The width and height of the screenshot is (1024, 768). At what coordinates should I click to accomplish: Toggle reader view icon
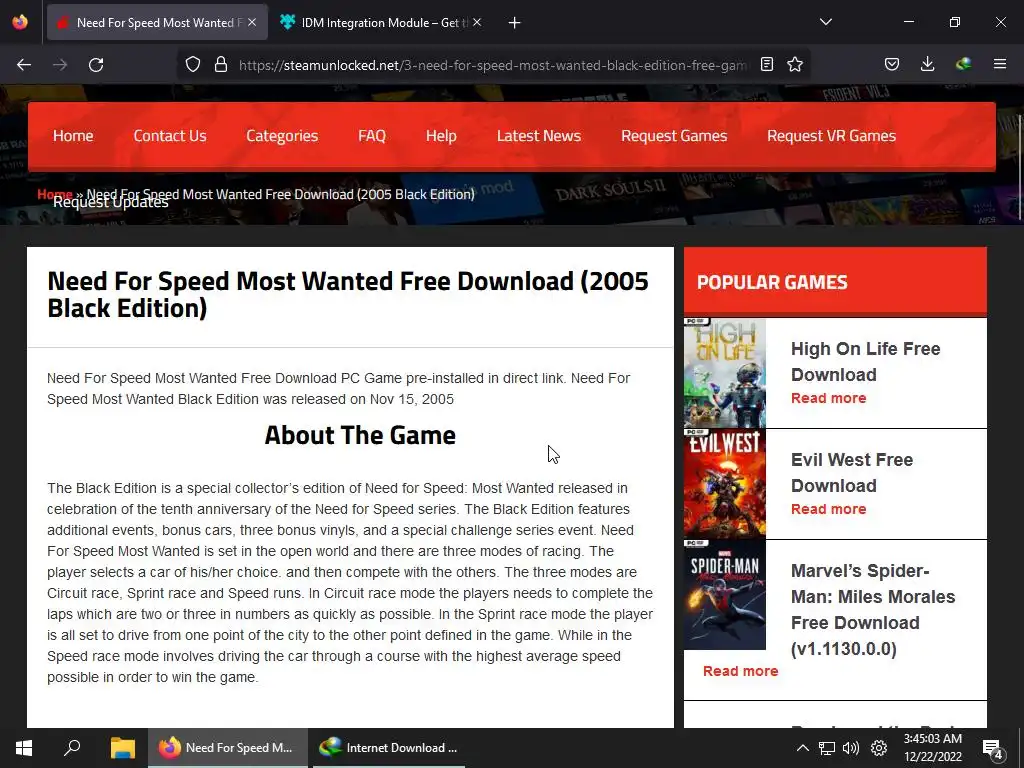[x=767, y=65]
